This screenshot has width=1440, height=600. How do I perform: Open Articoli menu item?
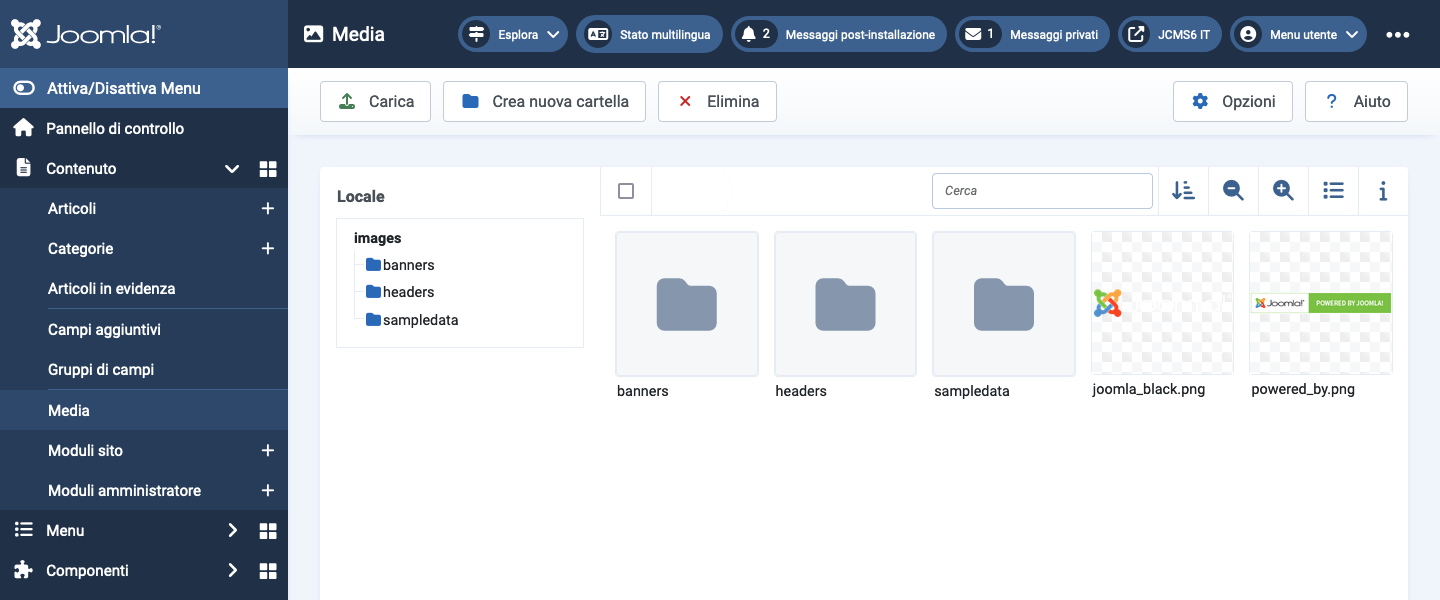72,209
